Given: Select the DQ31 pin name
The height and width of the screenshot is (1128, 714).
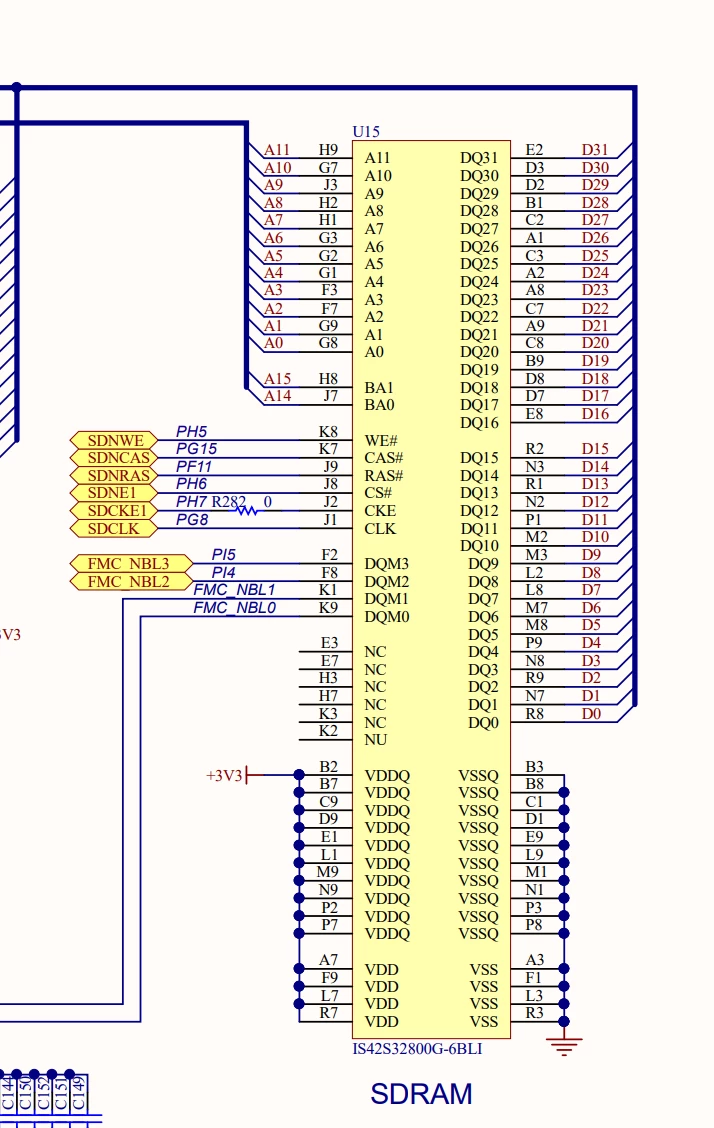Looking at the screenshot, I should coord(480,158).
